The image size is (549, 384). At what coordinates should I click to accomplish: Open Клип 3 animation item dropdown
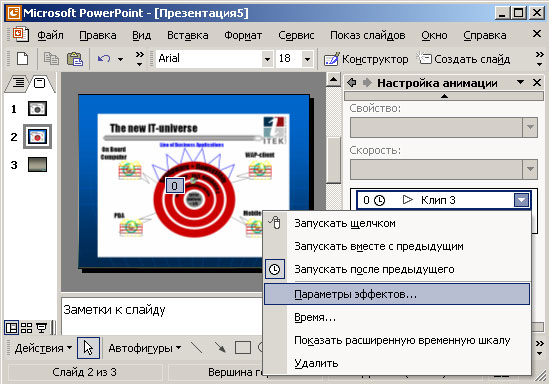click(x=521, y=200)
